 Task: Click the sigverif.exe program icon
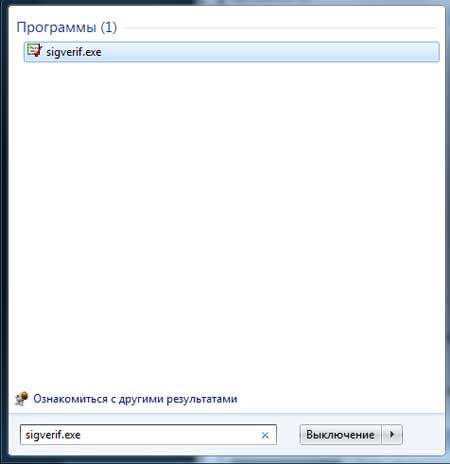pos(34,51)
